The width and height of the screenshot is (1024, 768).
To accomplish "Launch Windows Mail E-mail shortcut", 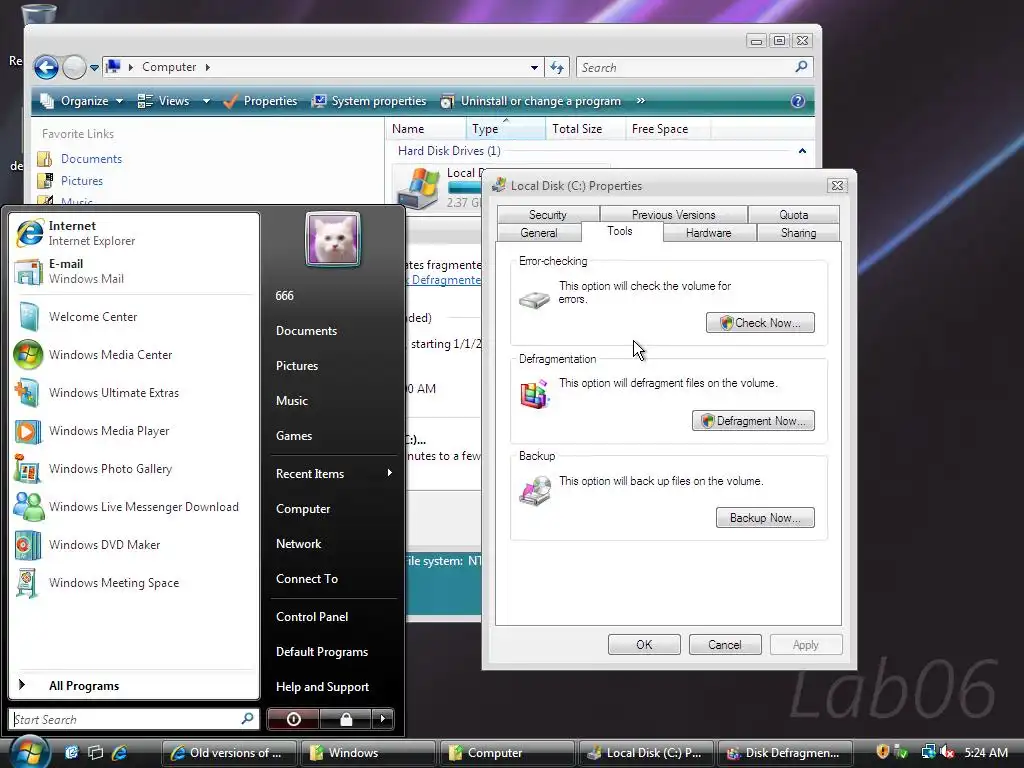I will (x=134, y=271).
